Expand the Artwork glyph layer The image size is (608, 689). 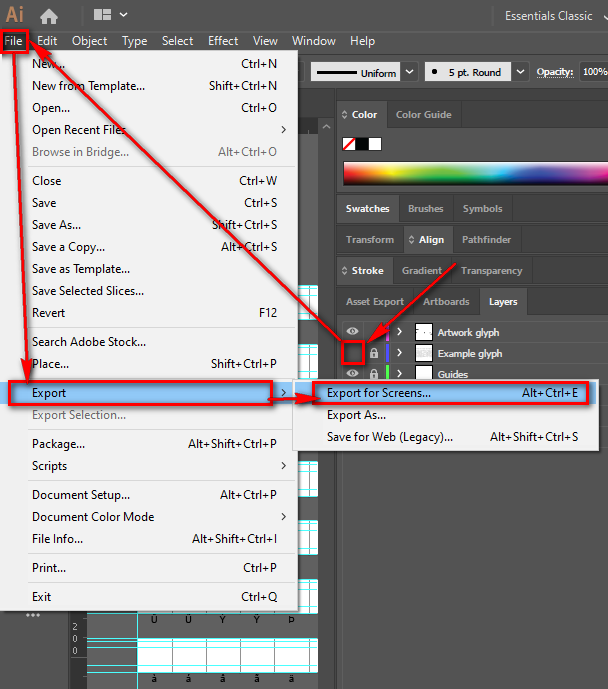click(x=399, y=332)
